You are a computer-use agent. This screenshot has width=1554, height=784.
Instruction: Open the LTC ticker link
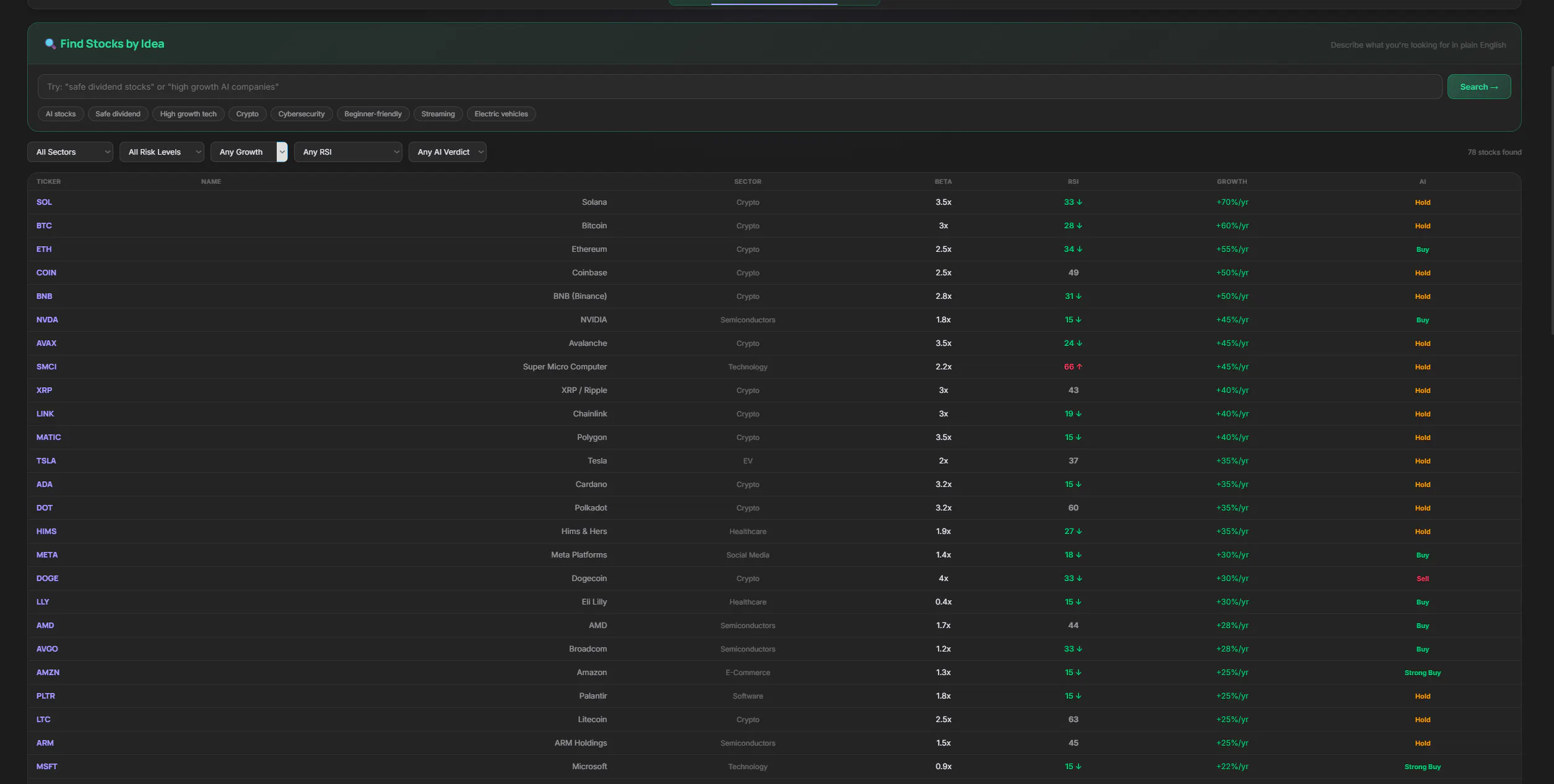[43, 720]
